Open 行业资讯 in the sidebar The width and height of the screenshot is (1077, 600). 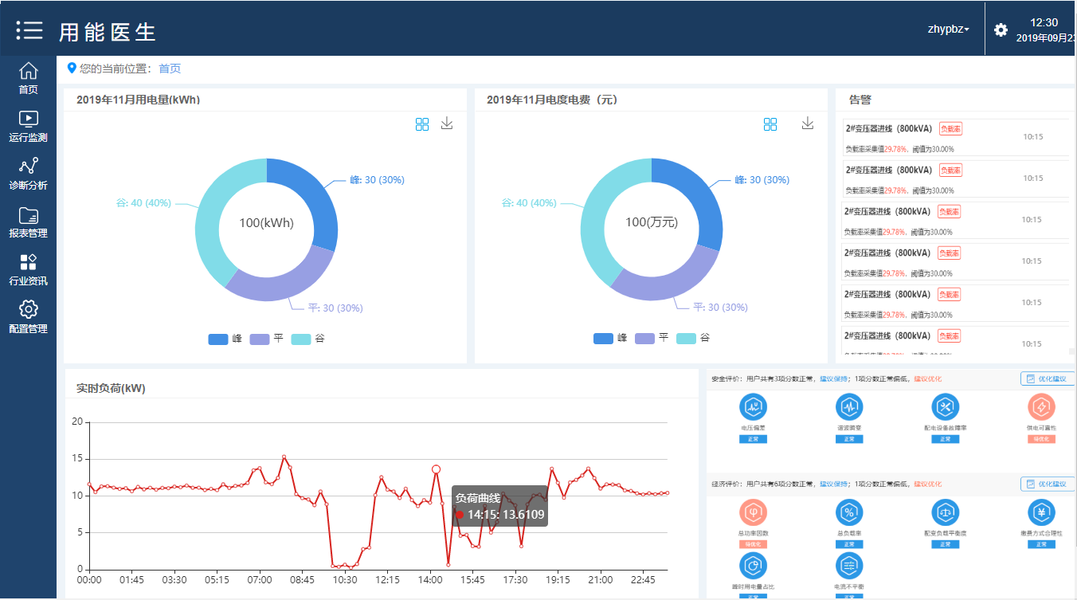(28, 270)
